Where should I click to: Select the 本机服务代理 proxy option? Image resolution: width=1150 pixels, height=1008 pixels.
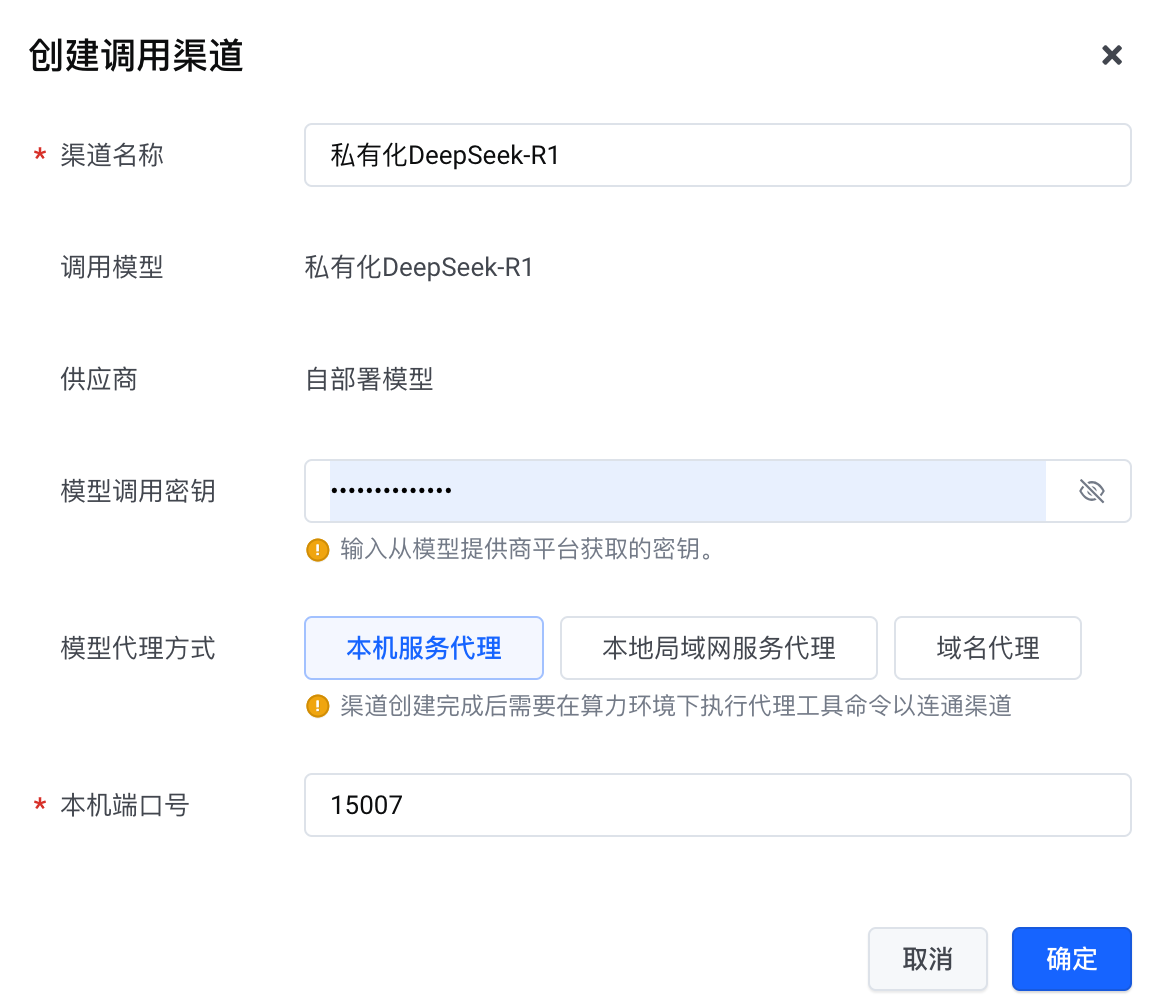[423, 648]
